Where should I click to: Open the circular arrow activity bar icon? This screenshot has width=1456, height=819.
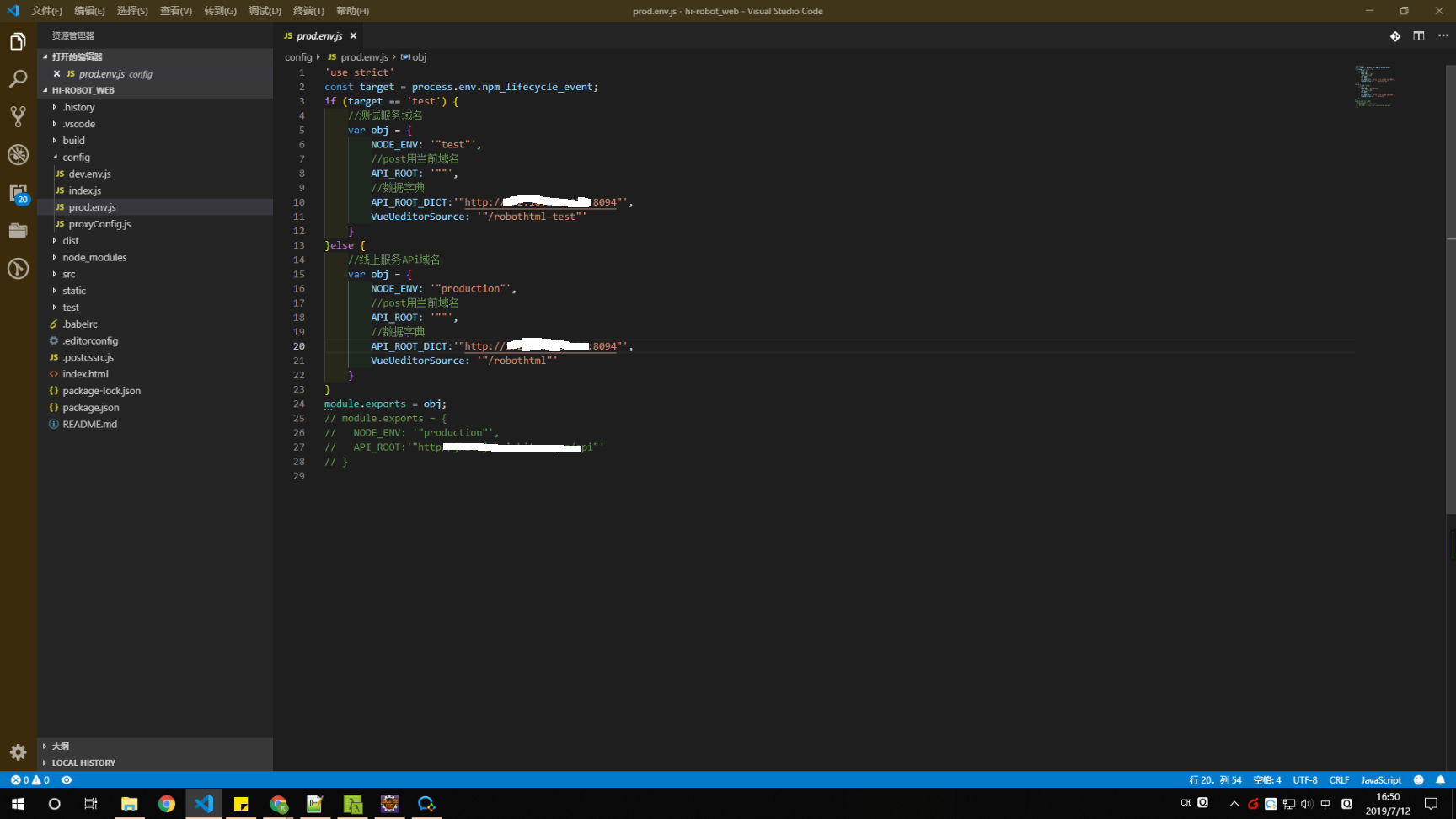pos(18,269)
